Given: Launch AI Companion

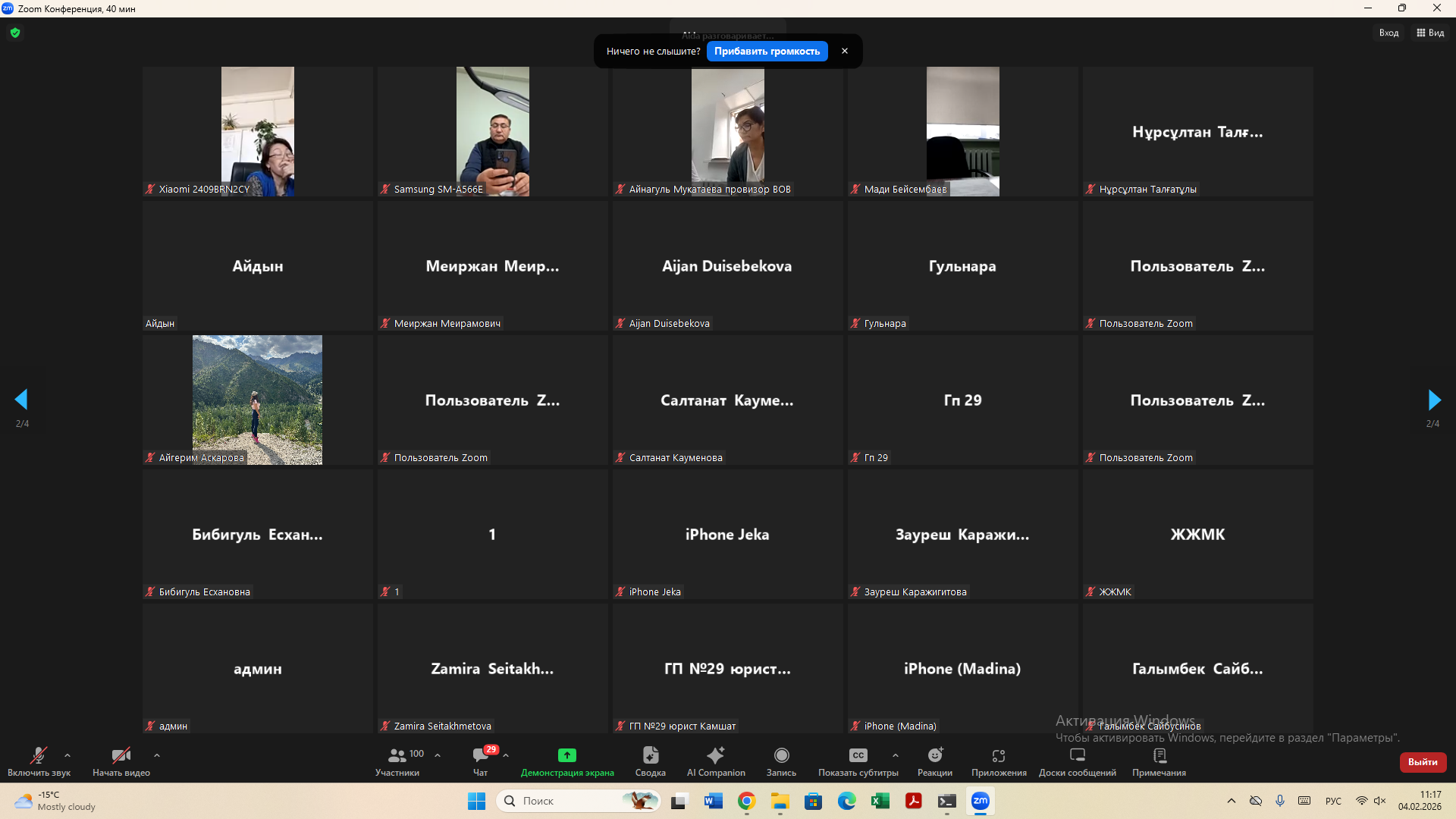Looking at the screenshot, I should coord(715,755).
